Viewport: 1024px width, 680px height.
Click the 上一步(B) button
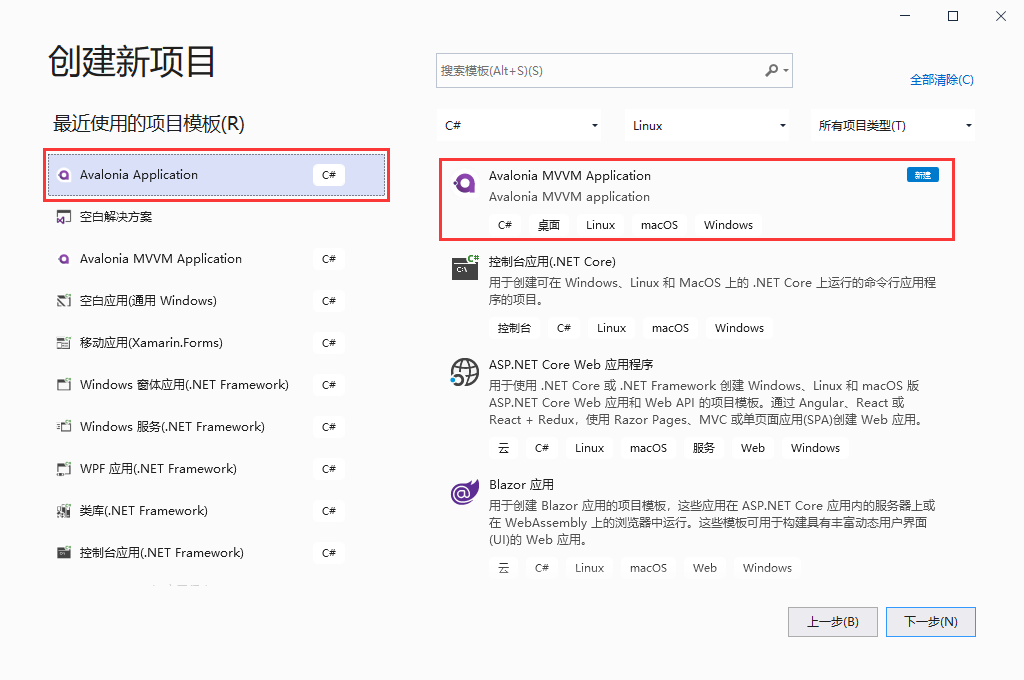[833, 622]
